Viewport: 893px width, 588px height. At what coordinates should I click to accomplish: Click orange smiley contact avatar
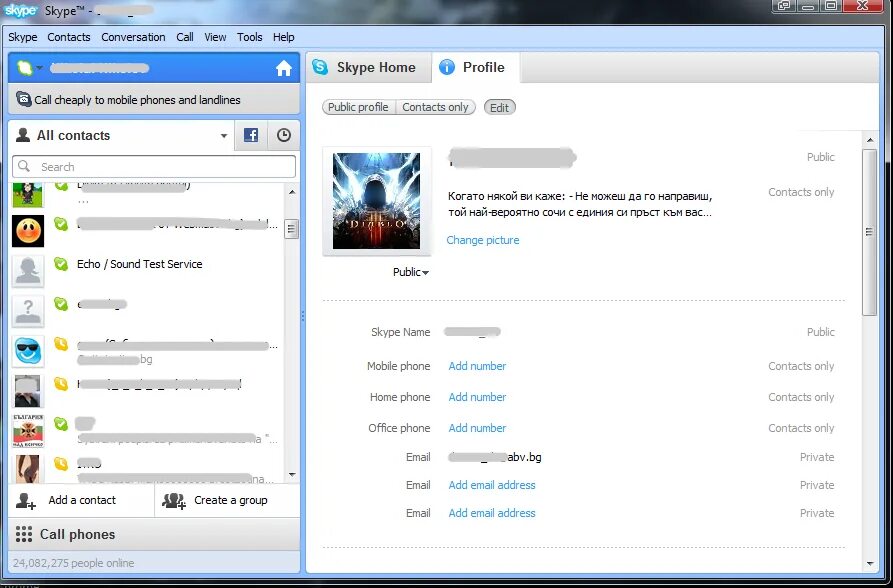(x=28, y=231)
